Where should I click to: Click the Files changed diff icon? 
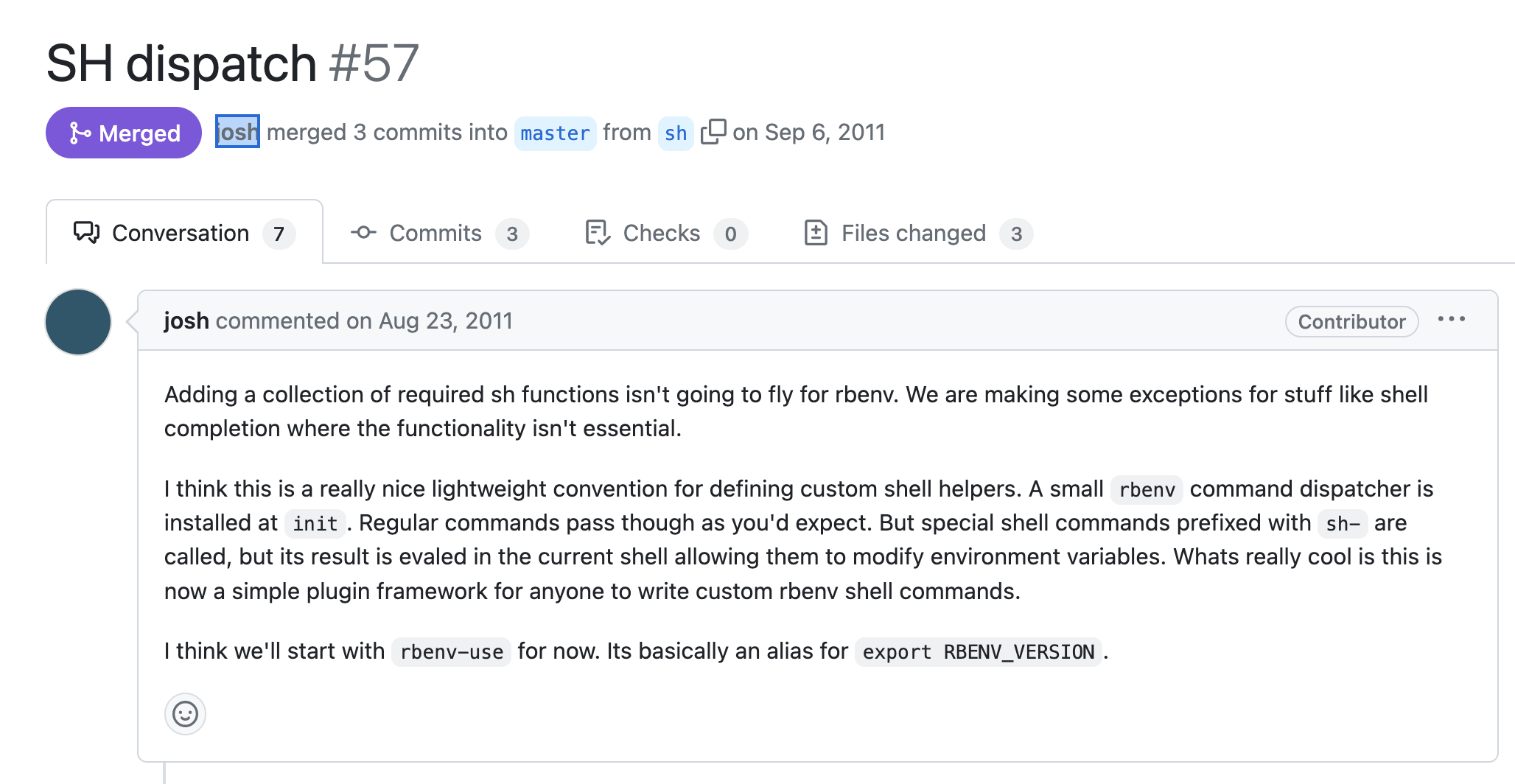(x=816, y=233)
